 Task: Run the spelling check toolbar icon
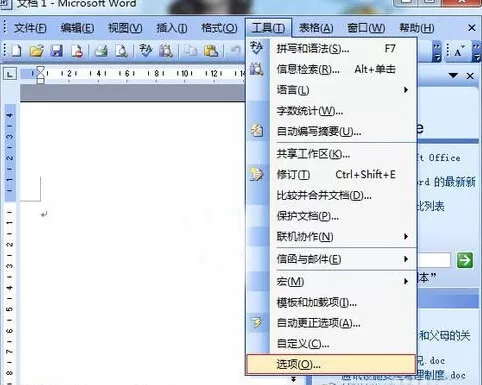(x=146, y=51)
